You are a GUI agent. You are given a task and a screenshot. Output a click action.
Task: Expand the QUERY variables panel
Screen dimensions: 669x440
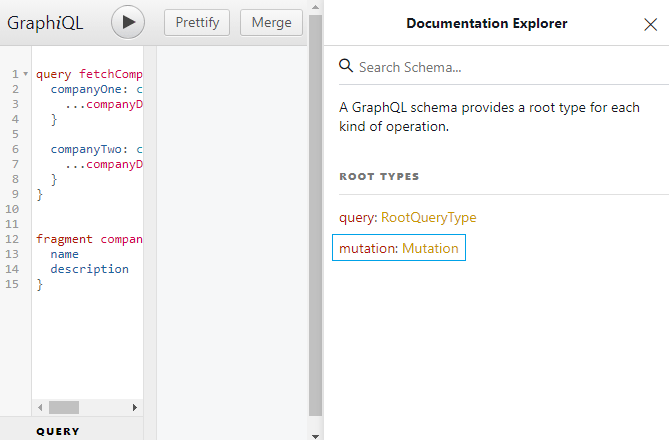[x=58, y=432]
